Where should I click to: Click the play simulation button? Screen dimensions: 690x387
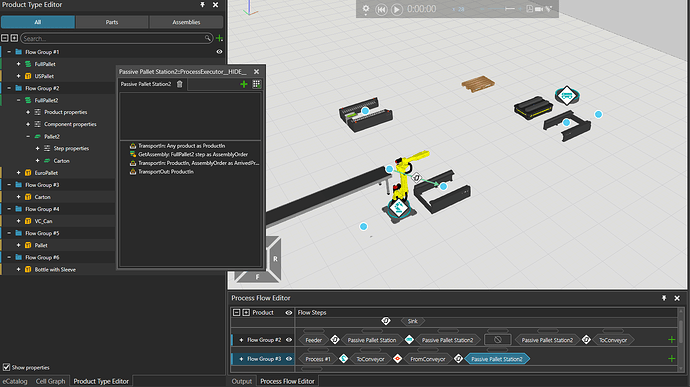pos(396,9)
